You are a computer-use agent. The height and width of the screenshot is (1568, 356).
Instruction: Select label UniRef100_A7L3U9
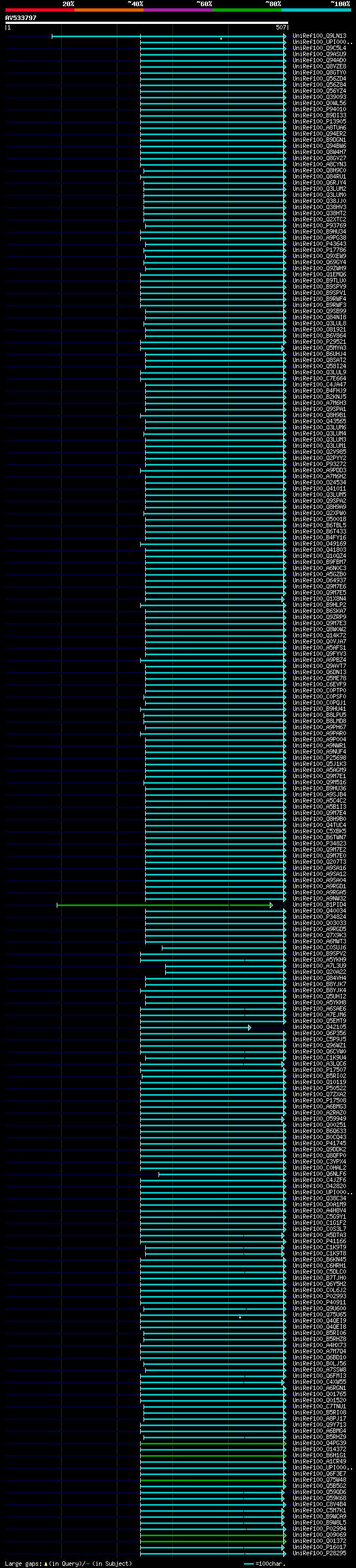coord(319,966)
